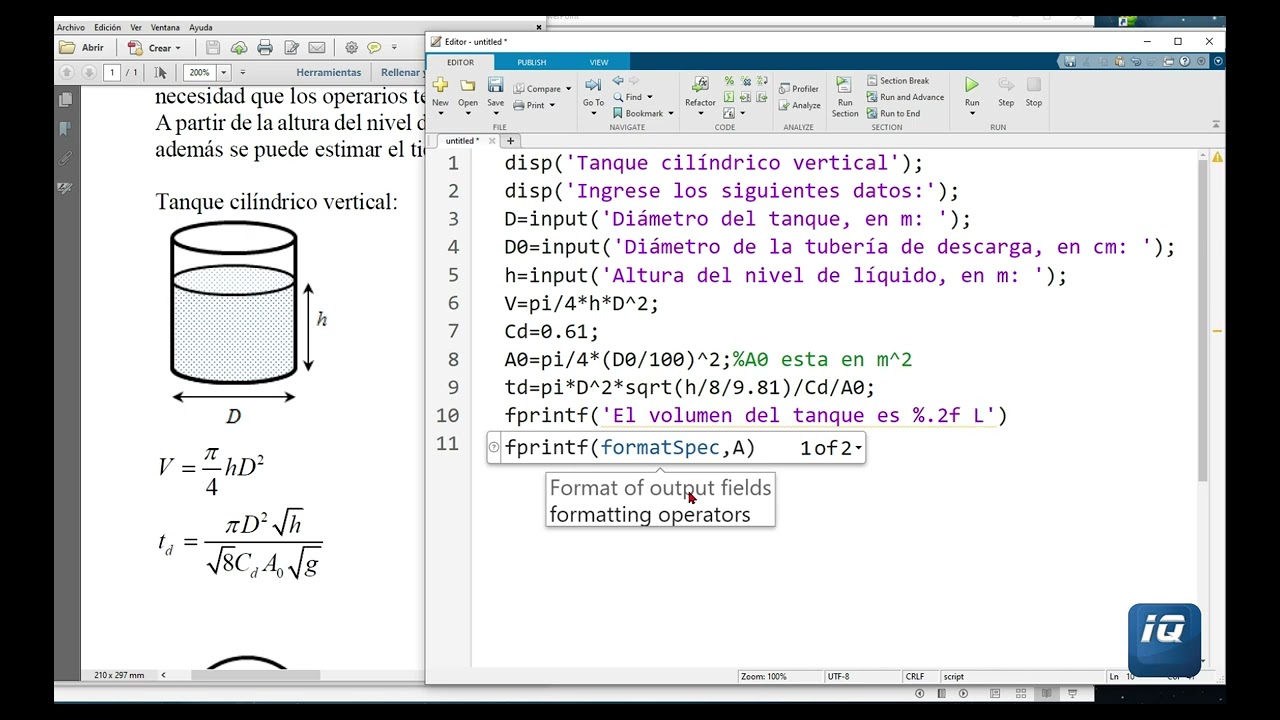The width and height of the screenshot is (1280, 720).
Task: Click the New file icon in MATLAB editor
Action: pos(440,85)
